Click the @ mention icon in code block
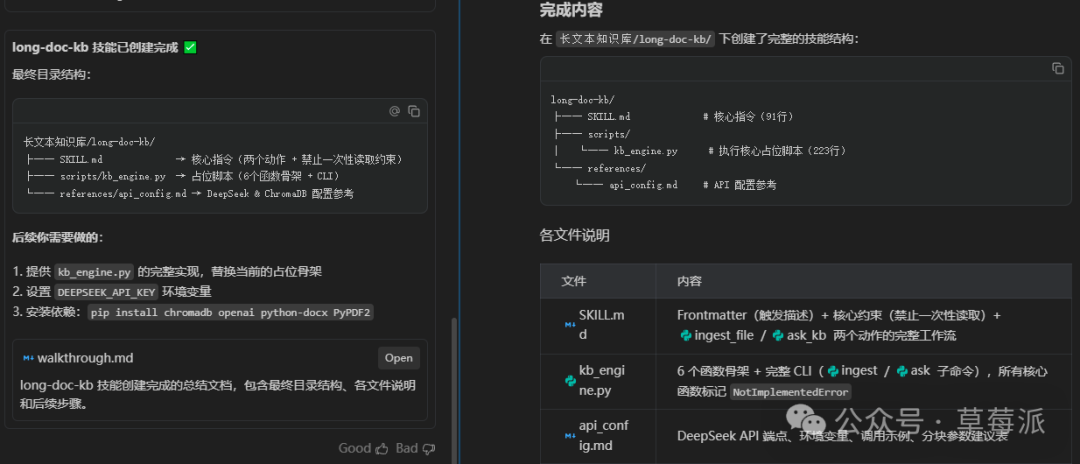This screenshot has width=1080, height=464. (394, 111)
